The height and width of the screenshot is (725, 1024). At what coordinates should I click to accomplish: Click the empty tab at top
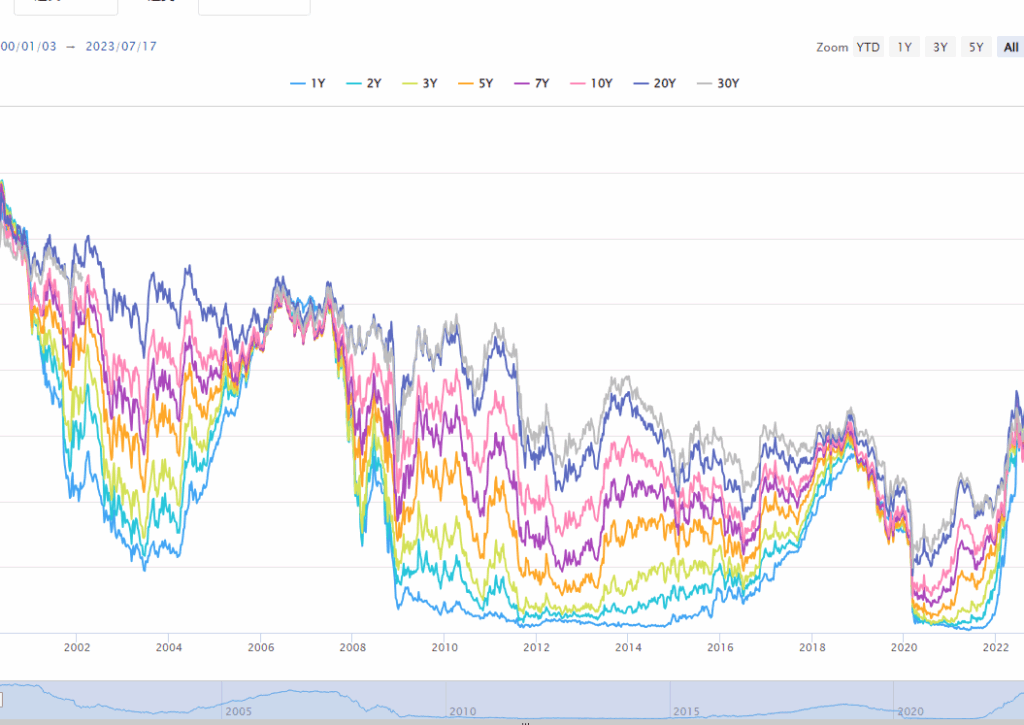pyautogui.click(x=254, y=6)
